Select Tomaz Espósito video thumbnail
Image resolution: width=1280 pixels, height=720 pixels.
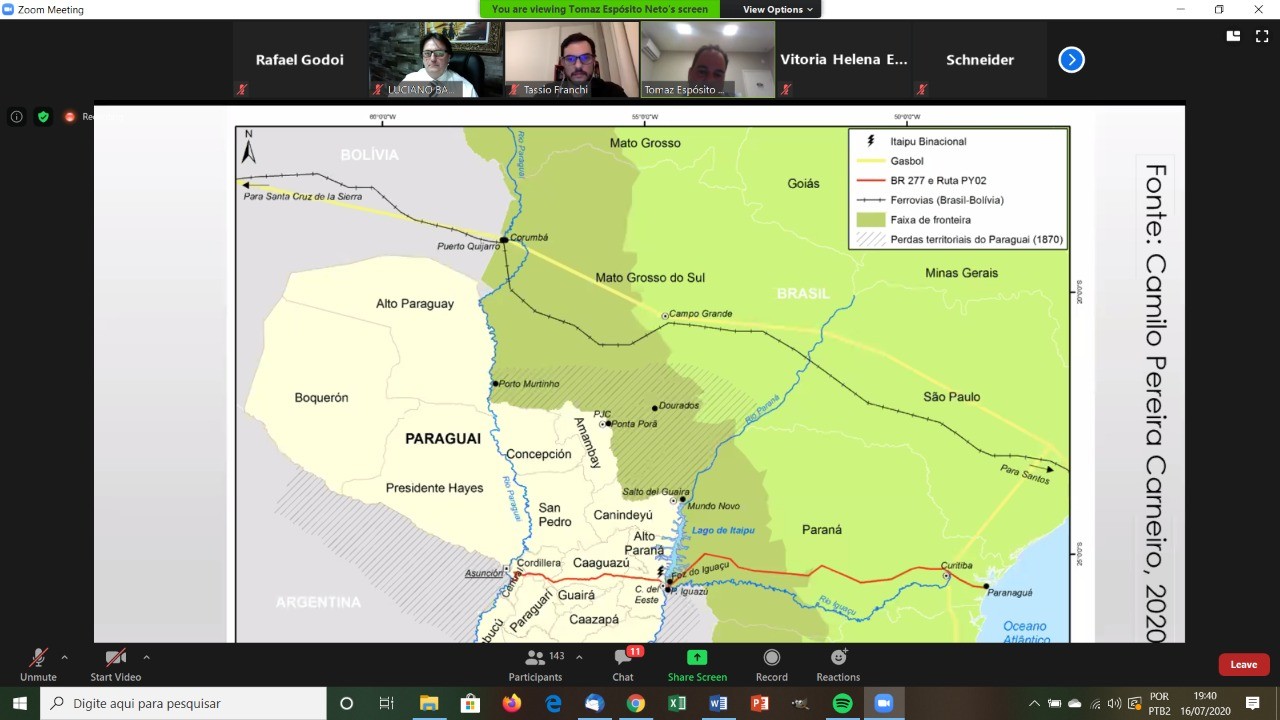[x=707, y=59]
